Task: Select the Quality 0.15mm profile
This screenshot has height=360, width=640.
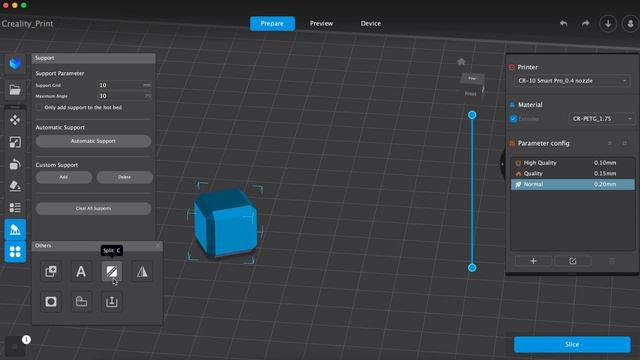Action: pyautogui.click(x=573, y=173)
